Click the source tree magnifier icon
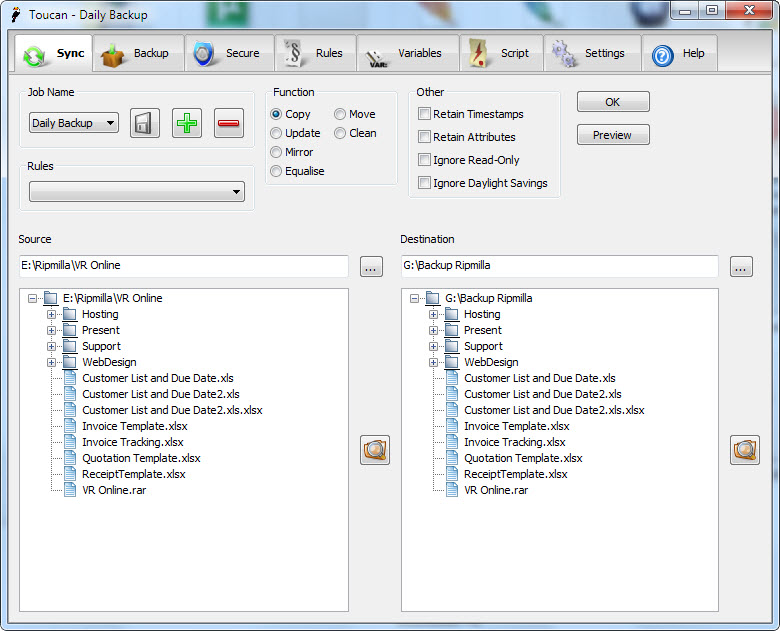The width and height of the screenshot is (780, 631). click(375, 450)
